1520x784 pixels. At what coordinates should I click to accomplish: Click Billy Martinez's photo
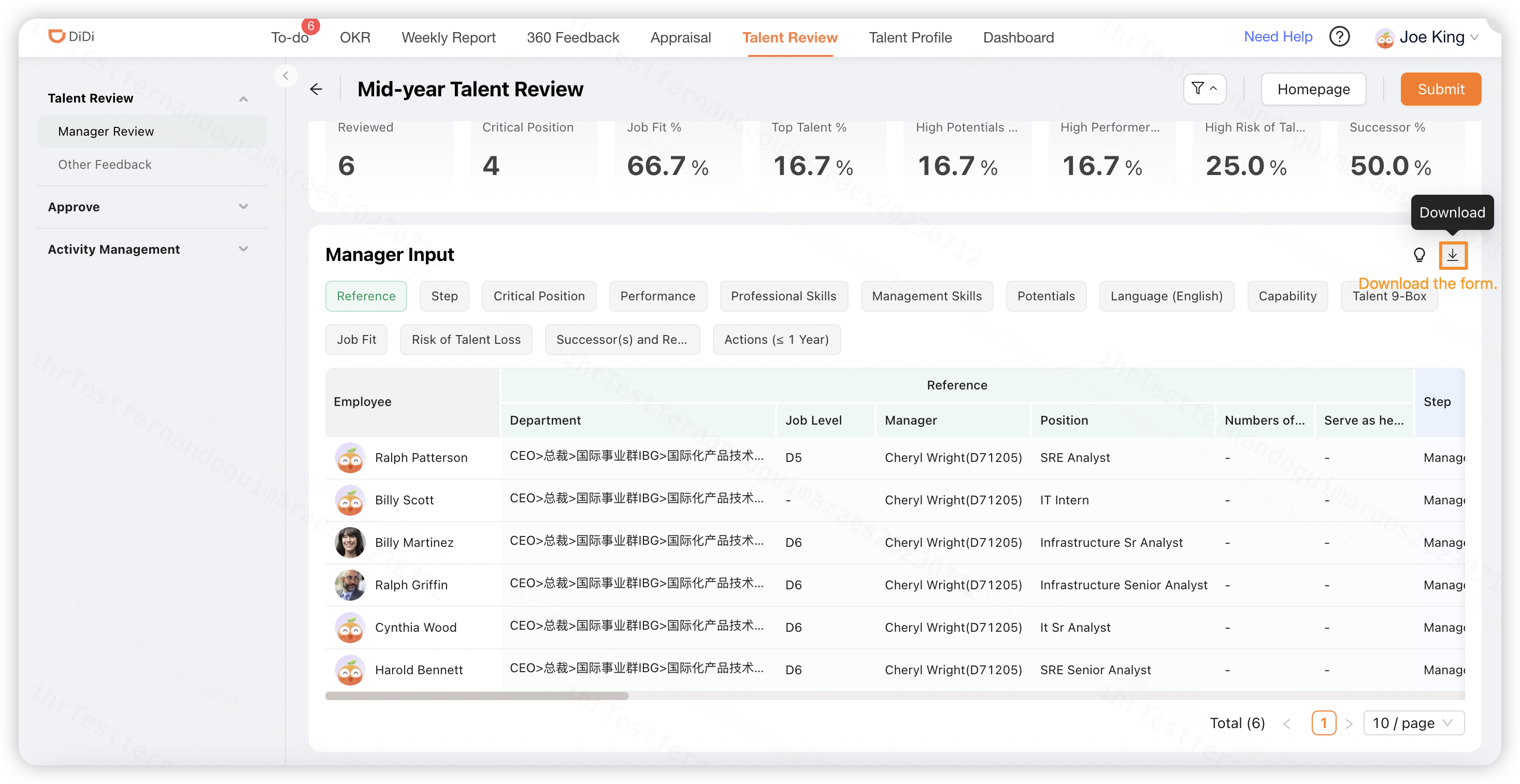click(x=350, y=543)
